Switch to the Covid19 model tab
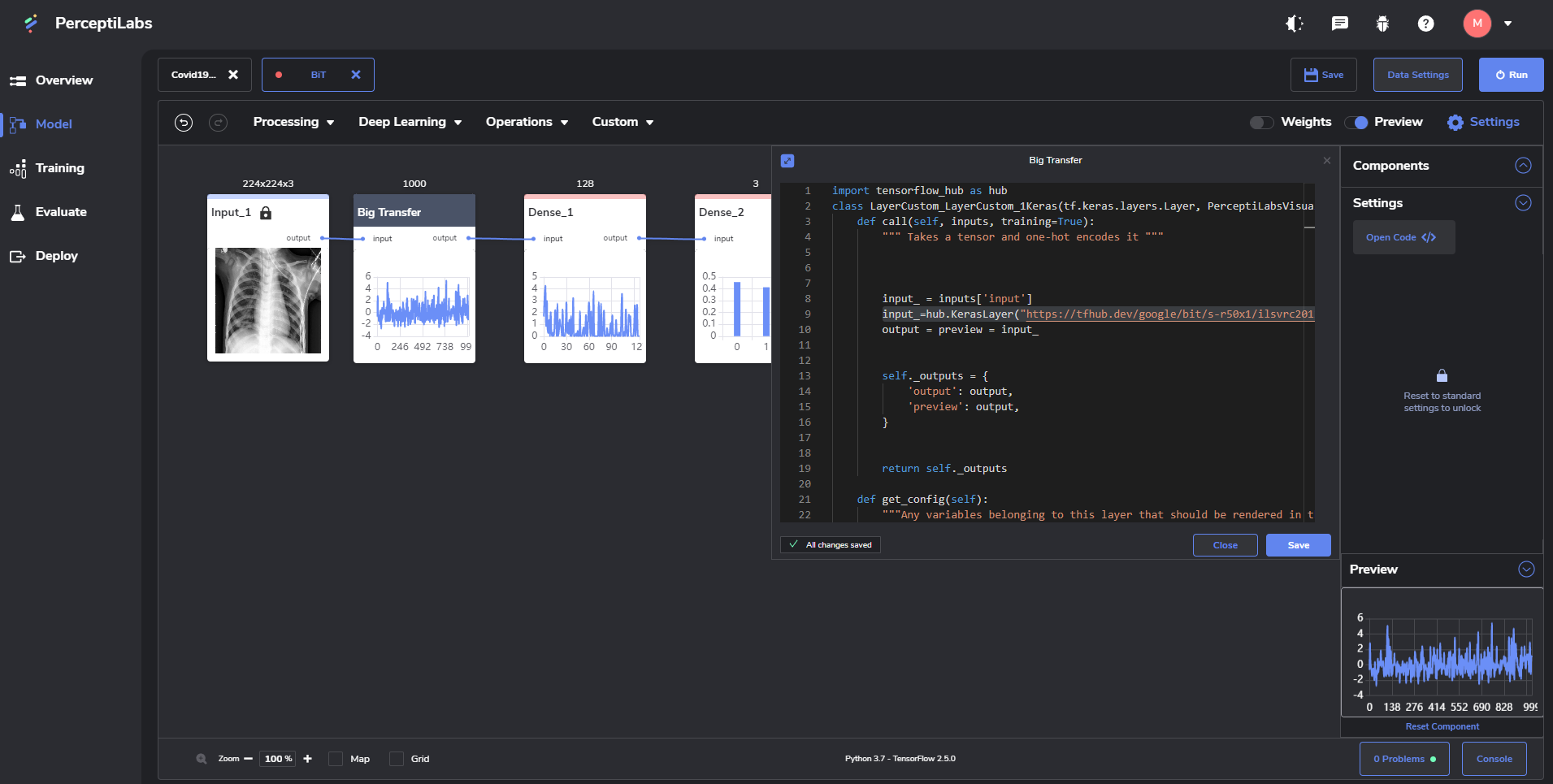1553x784 pixels. tap(193, 75)
